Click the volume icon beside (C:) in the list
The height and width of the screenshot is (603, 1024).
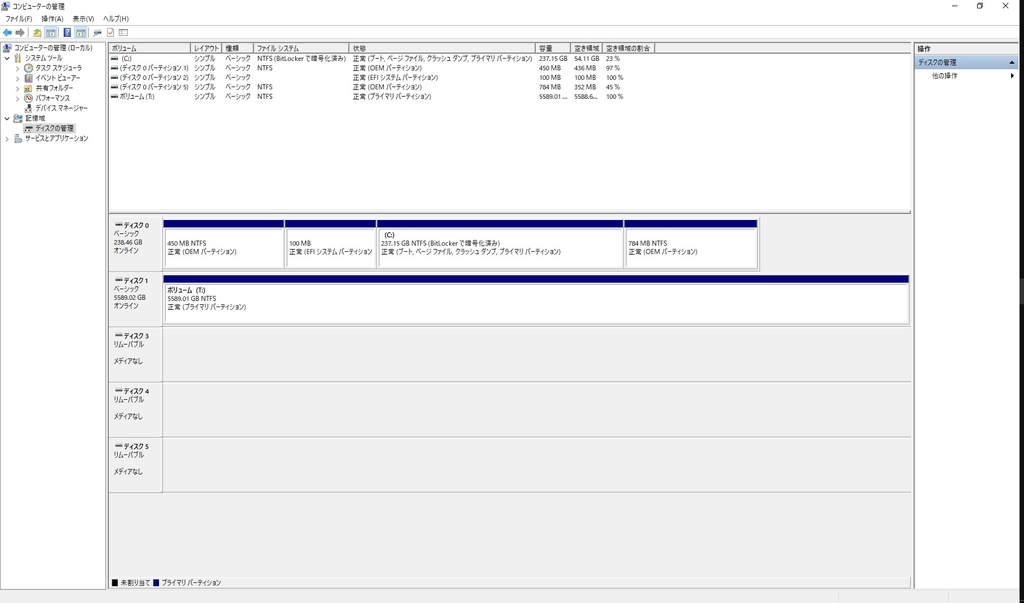pyautogui.click(x=115, y=59)
